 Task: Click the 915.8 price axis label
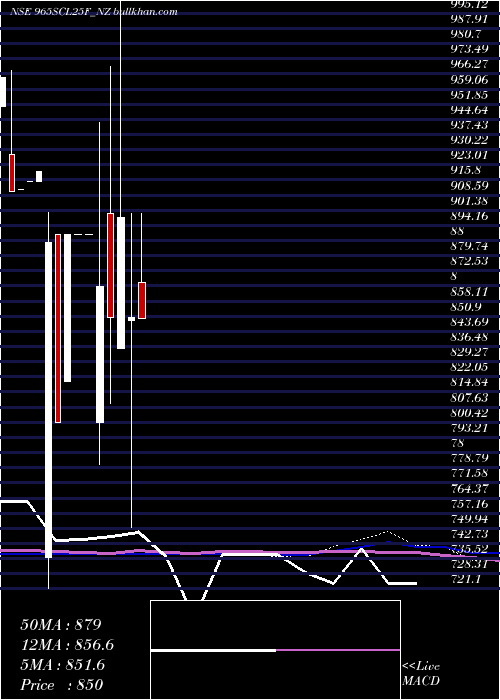(x=467, y=171)
